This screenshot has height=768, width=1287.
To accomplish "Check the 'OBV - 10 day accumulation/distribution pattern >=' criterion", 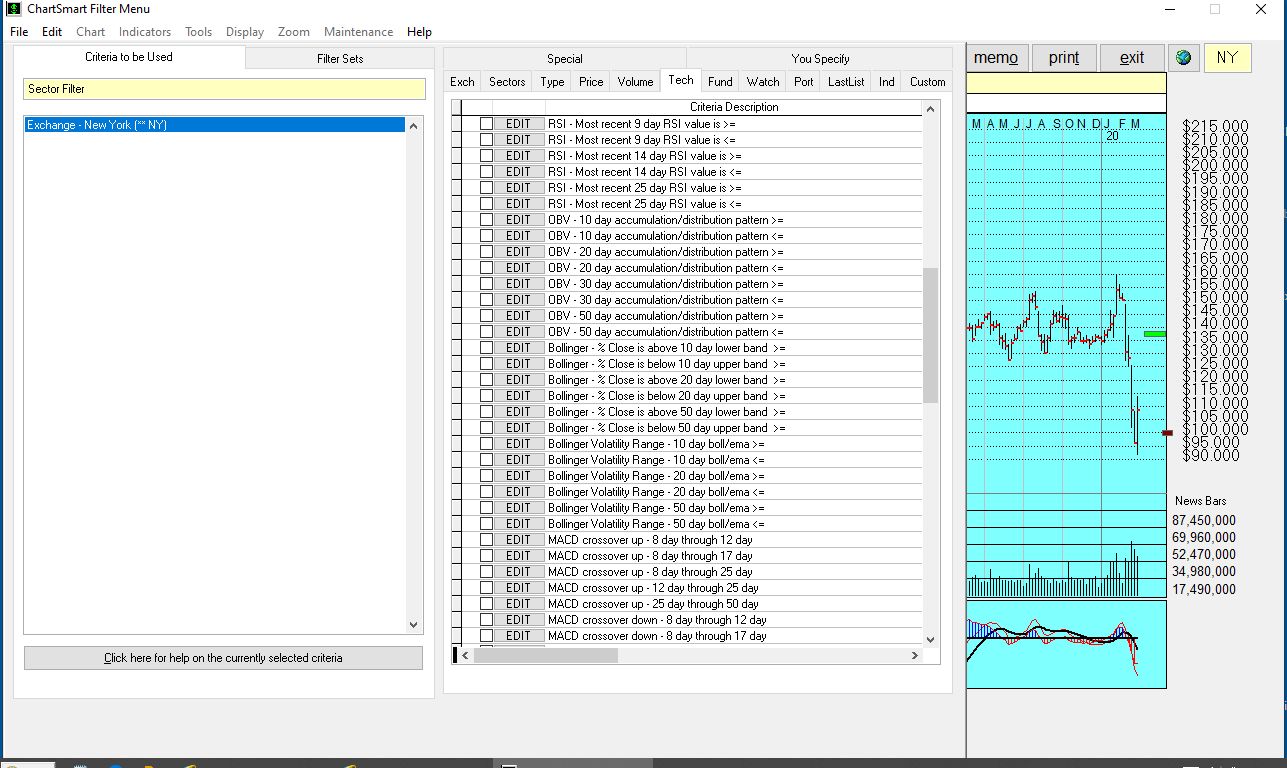I will pyautogui.click(x=486, y=219).
